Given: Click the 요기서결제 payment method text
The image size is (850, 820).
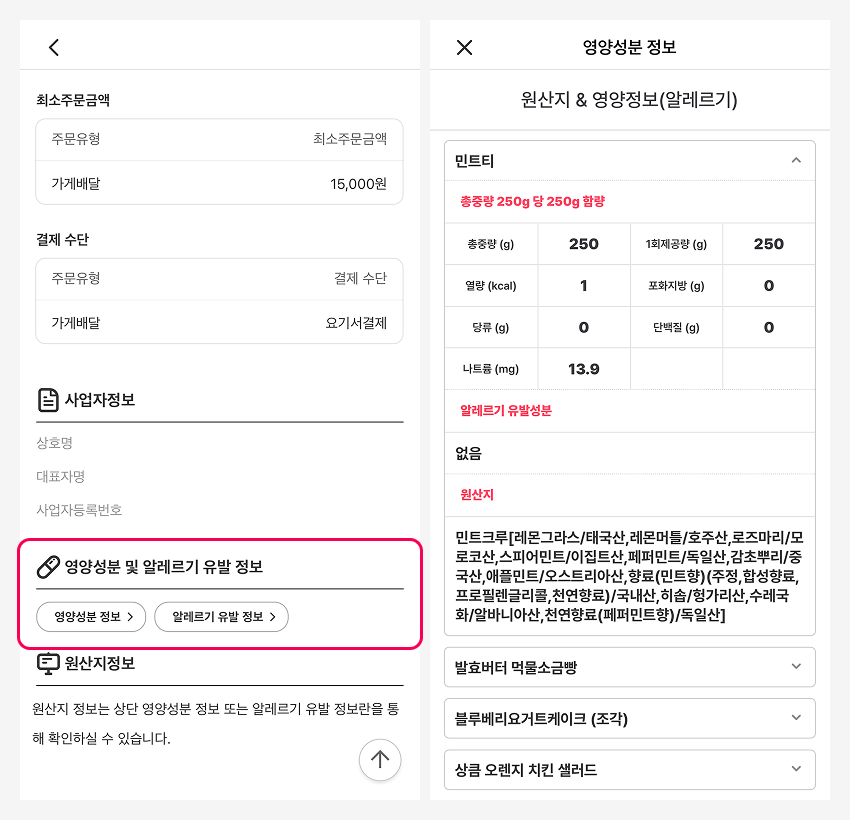Looking at the screenshot, I should (356, 323).
